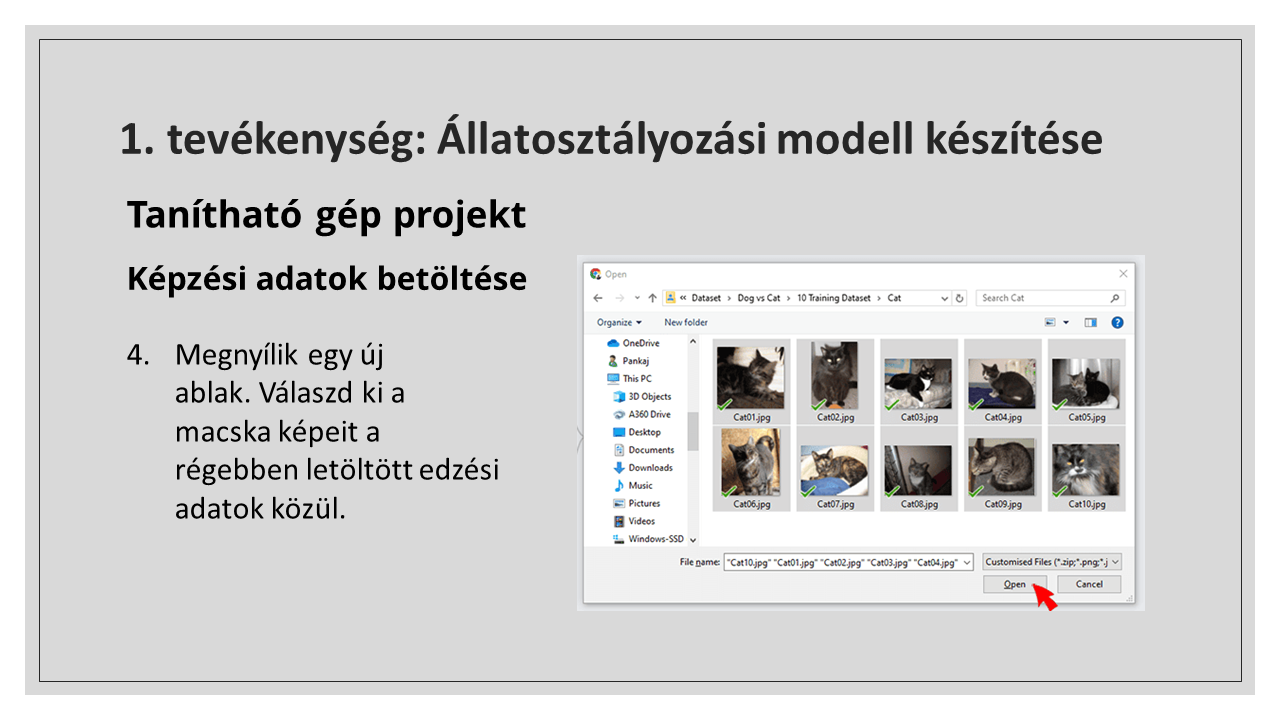Screen dimensions: 1280x720
Task: Expand the address bar path dropdown
Action: [x=945, y=298]
